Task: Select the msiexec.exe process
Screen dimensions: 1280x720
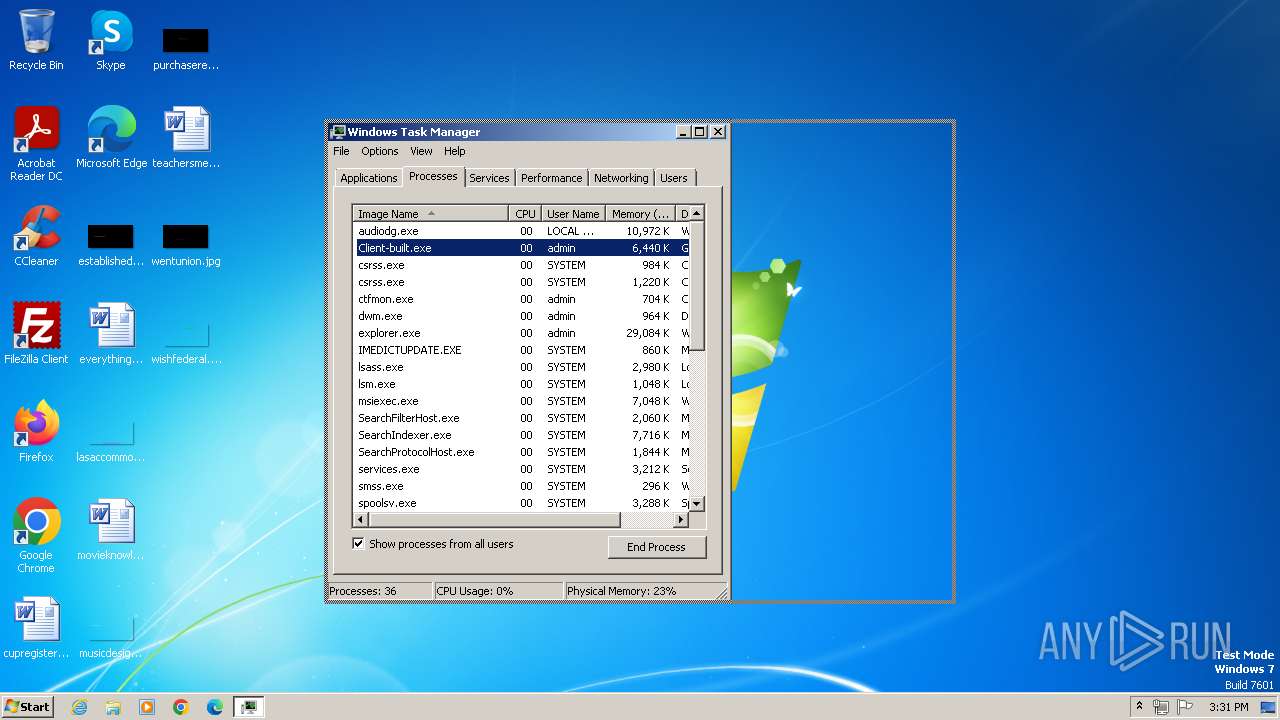Action: point(521,401)
